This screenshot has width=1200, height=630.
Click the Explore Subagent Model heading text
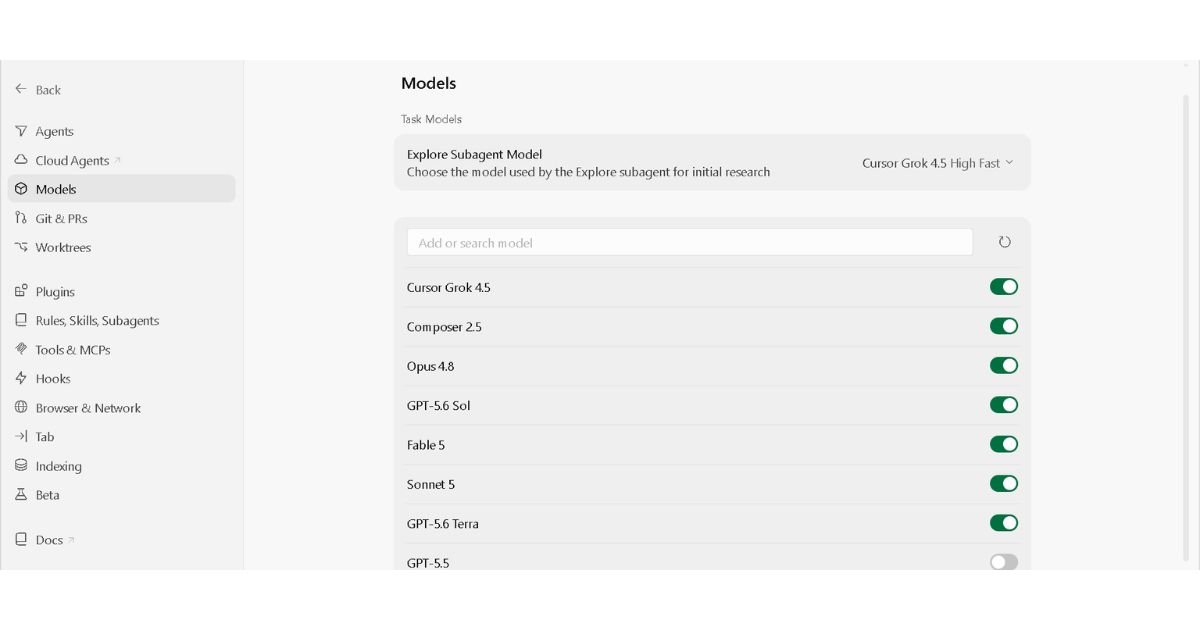coord(475,154)
